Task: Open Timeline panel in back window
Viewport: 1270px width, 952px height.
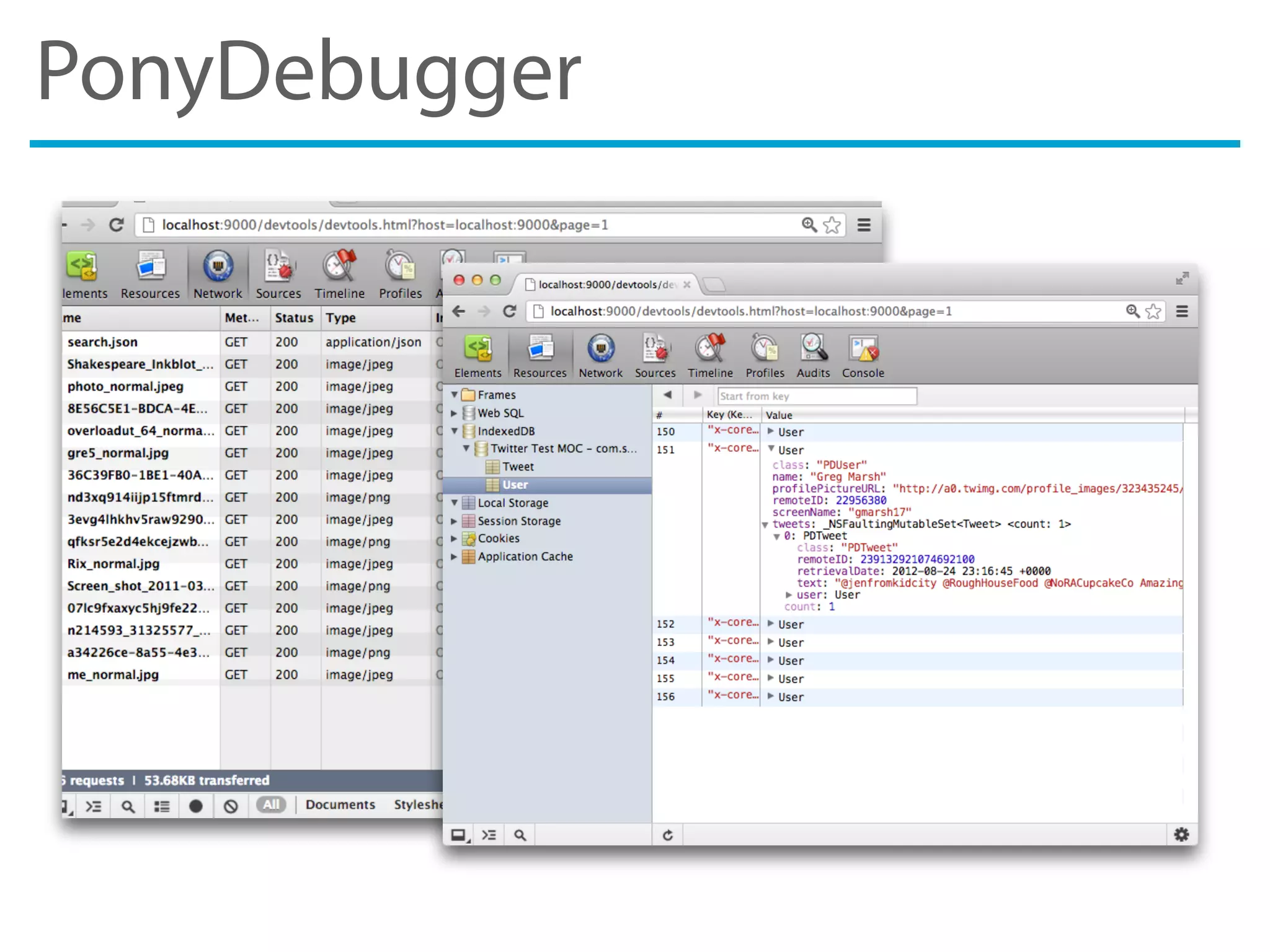Action: [x=339, y=276]
